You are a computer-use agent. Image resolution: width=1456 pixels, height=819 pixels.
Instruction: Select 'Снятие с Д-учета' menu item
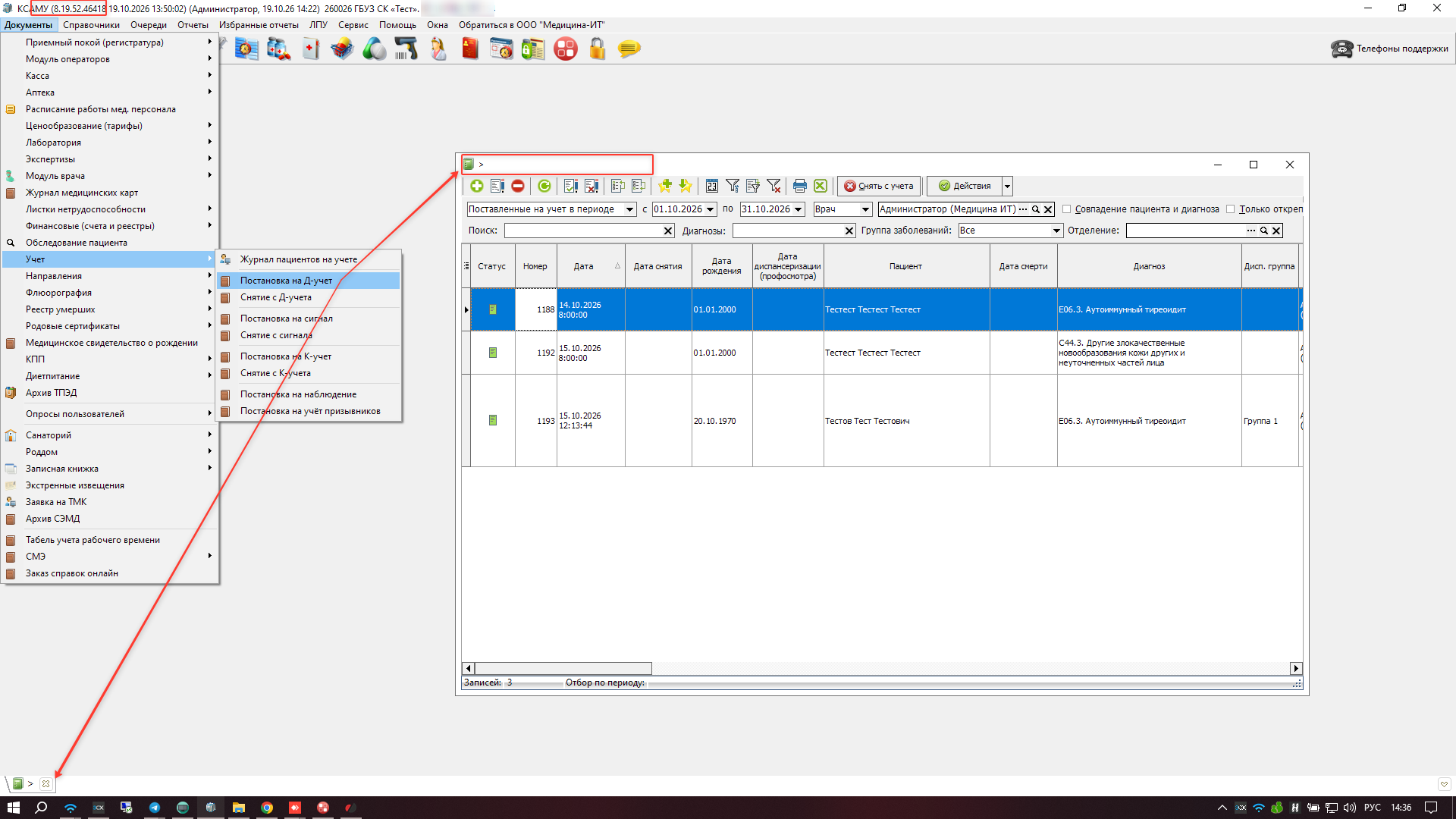309,297
